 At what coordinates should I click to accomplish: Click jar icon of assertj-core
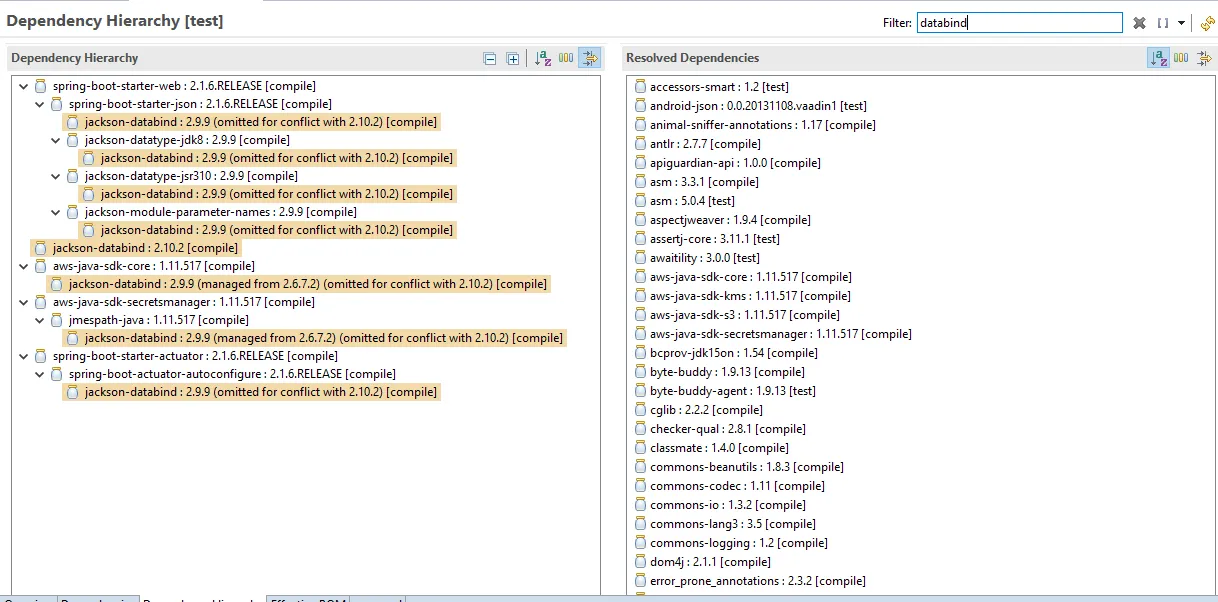(x=641, y=239)
